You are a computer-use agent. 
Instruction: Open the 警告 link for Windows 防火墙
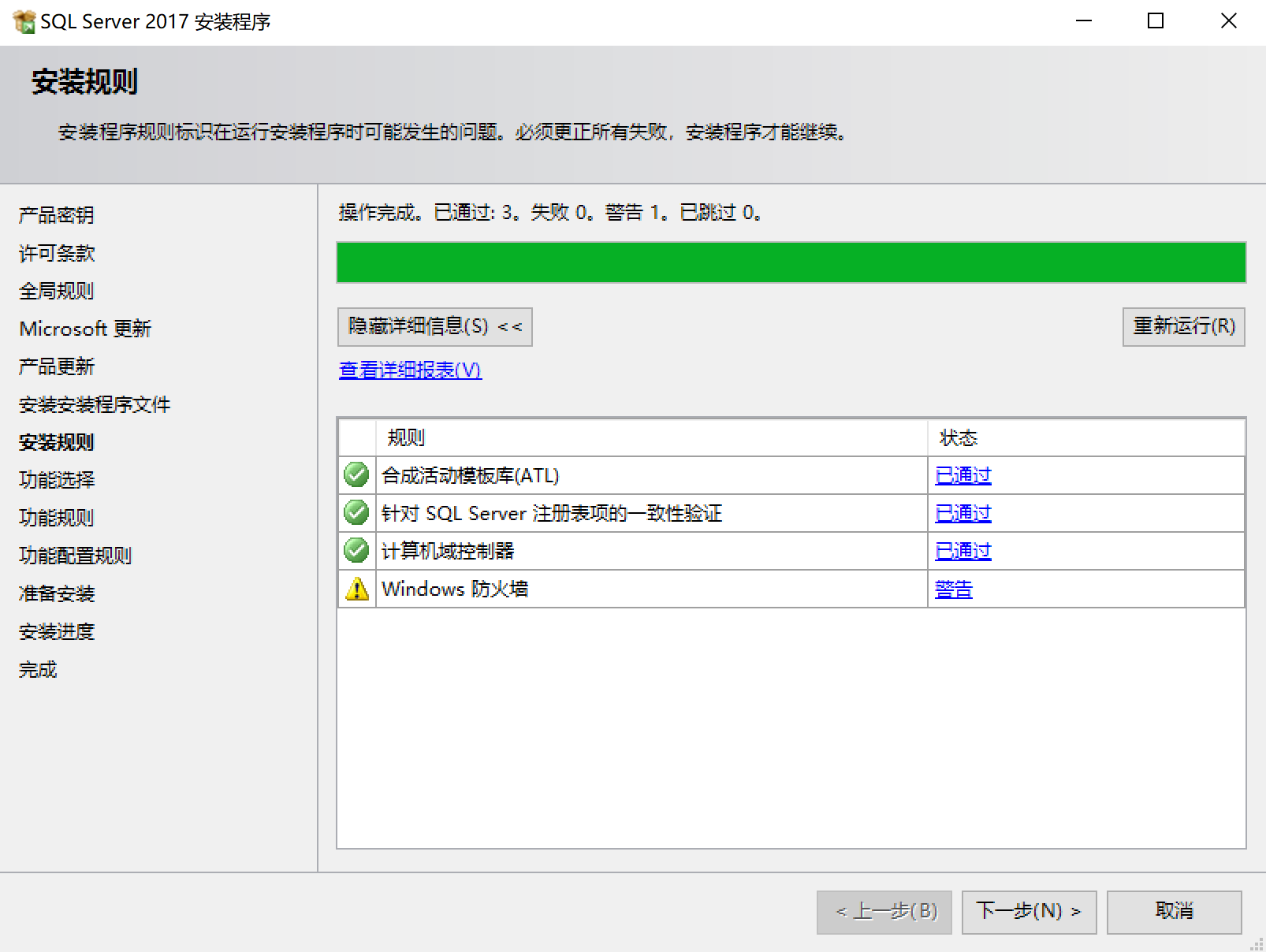point(953,589)
